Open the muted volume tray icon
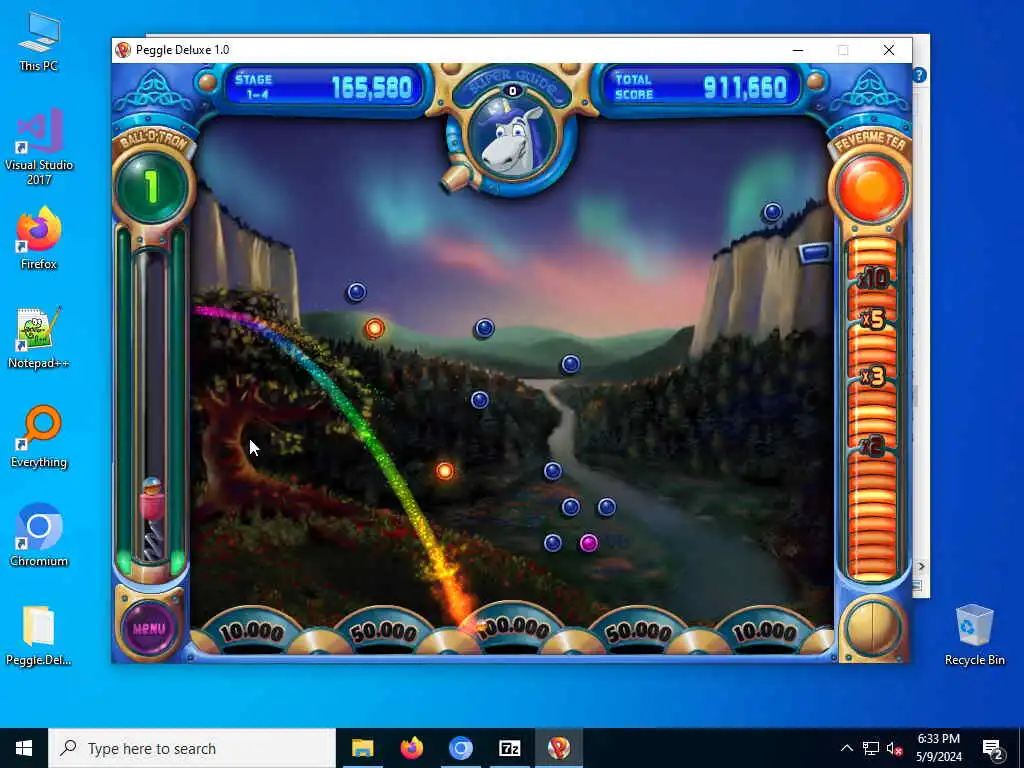 [895, 748]
